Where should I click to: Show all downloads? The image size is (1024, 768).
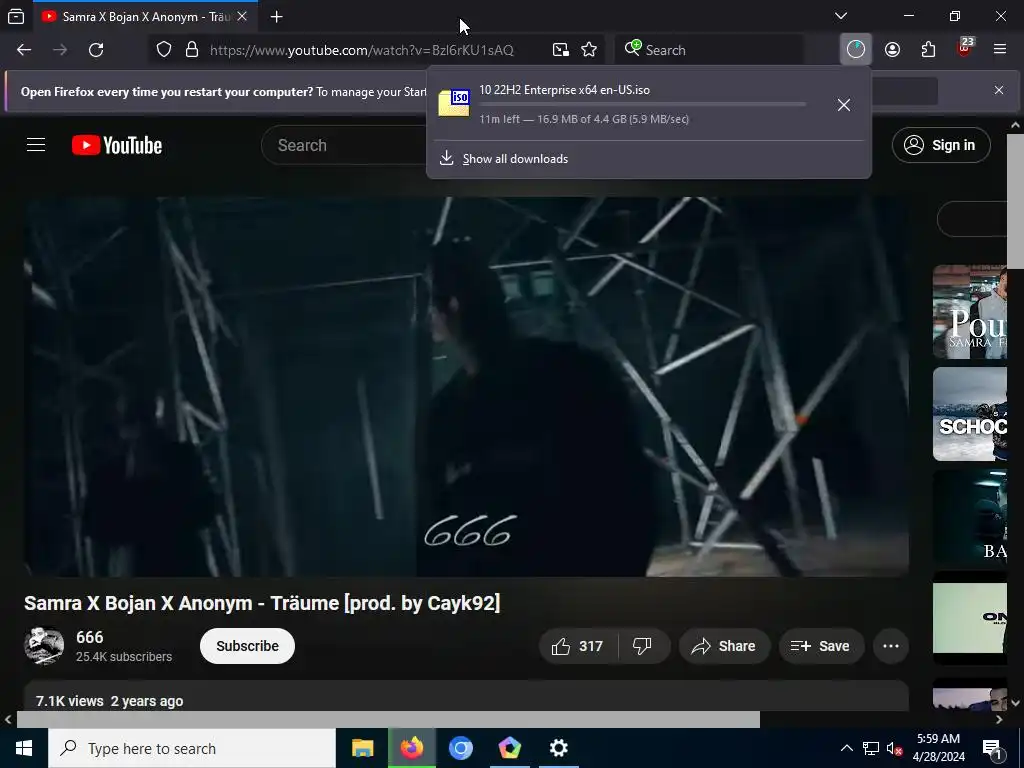[515, 159]
